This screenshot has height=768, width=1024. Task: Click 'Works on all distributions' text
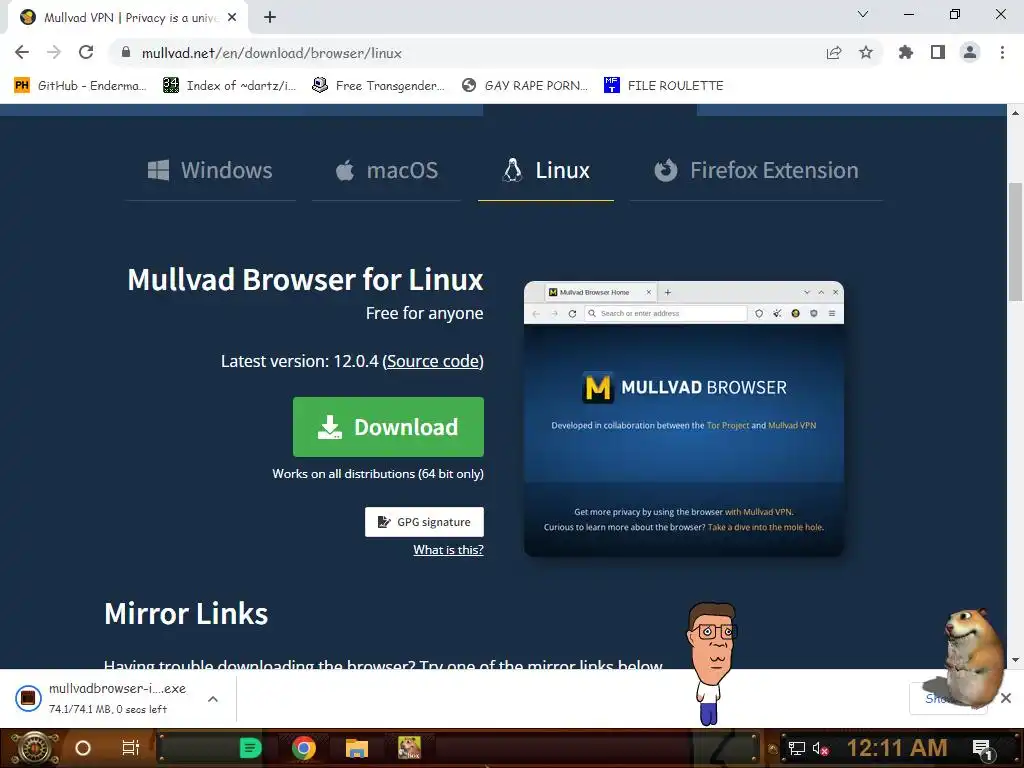[378, 473]
